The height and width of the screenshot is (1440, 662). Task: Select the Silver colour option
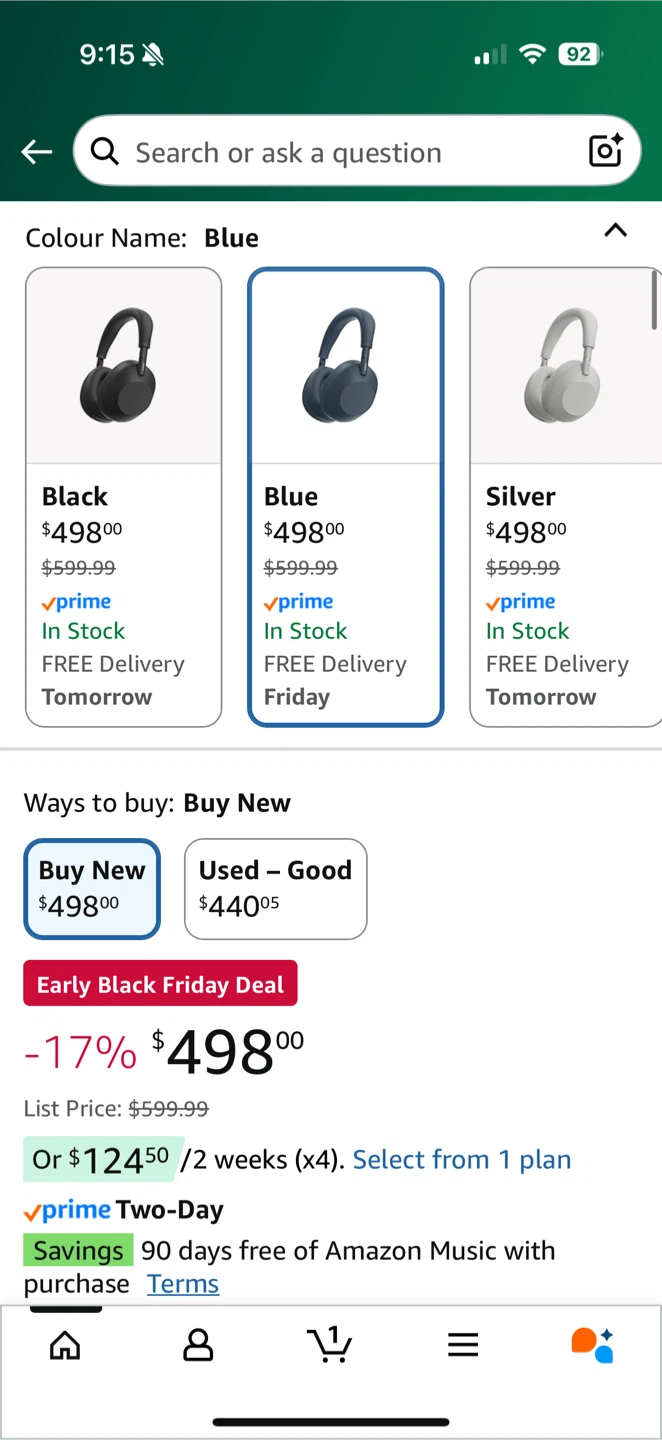pyautogui.click(x=565, y=496)
